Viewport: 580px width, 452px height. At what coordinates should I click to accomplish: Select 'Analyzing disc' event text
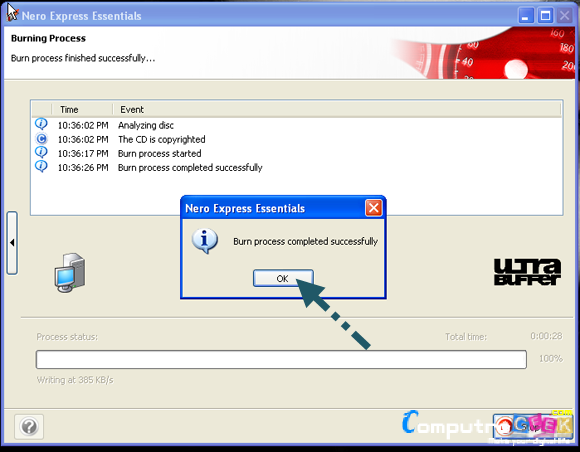pyautogui.click(x=146, y=125)
